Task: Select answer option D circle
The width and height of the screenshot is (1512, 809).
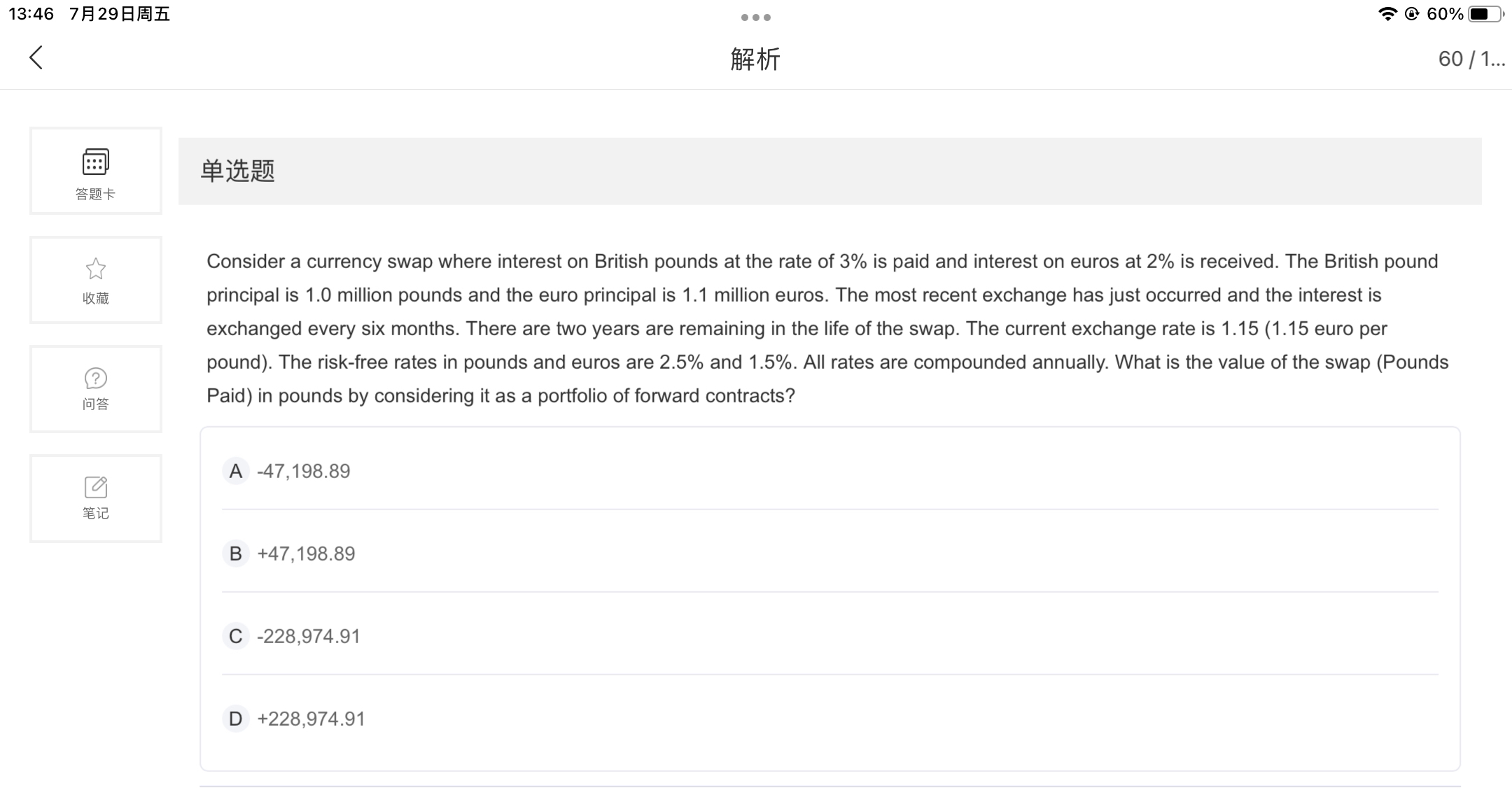Action: tap(236, 719)
